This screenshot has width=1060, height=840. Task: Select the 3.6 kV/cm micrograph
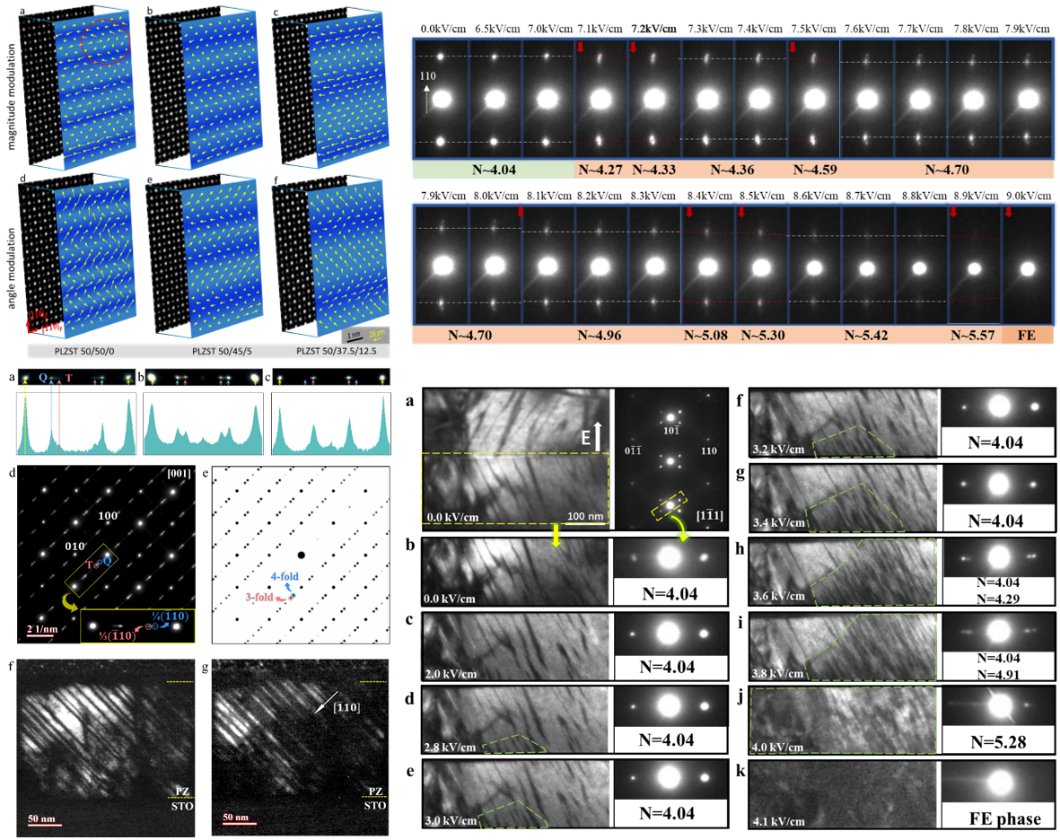843,572
